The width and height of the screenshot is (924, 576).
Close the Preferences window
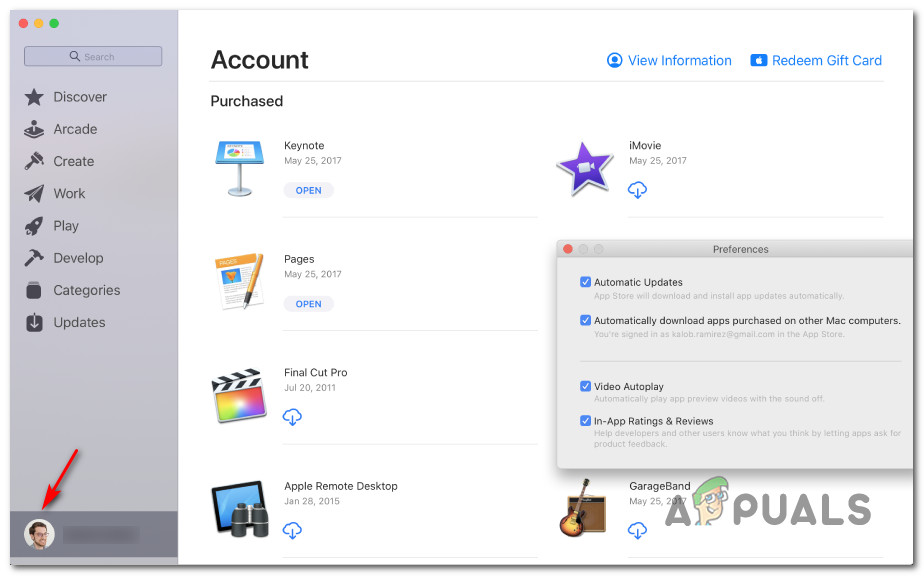click(x=568, y=249)
